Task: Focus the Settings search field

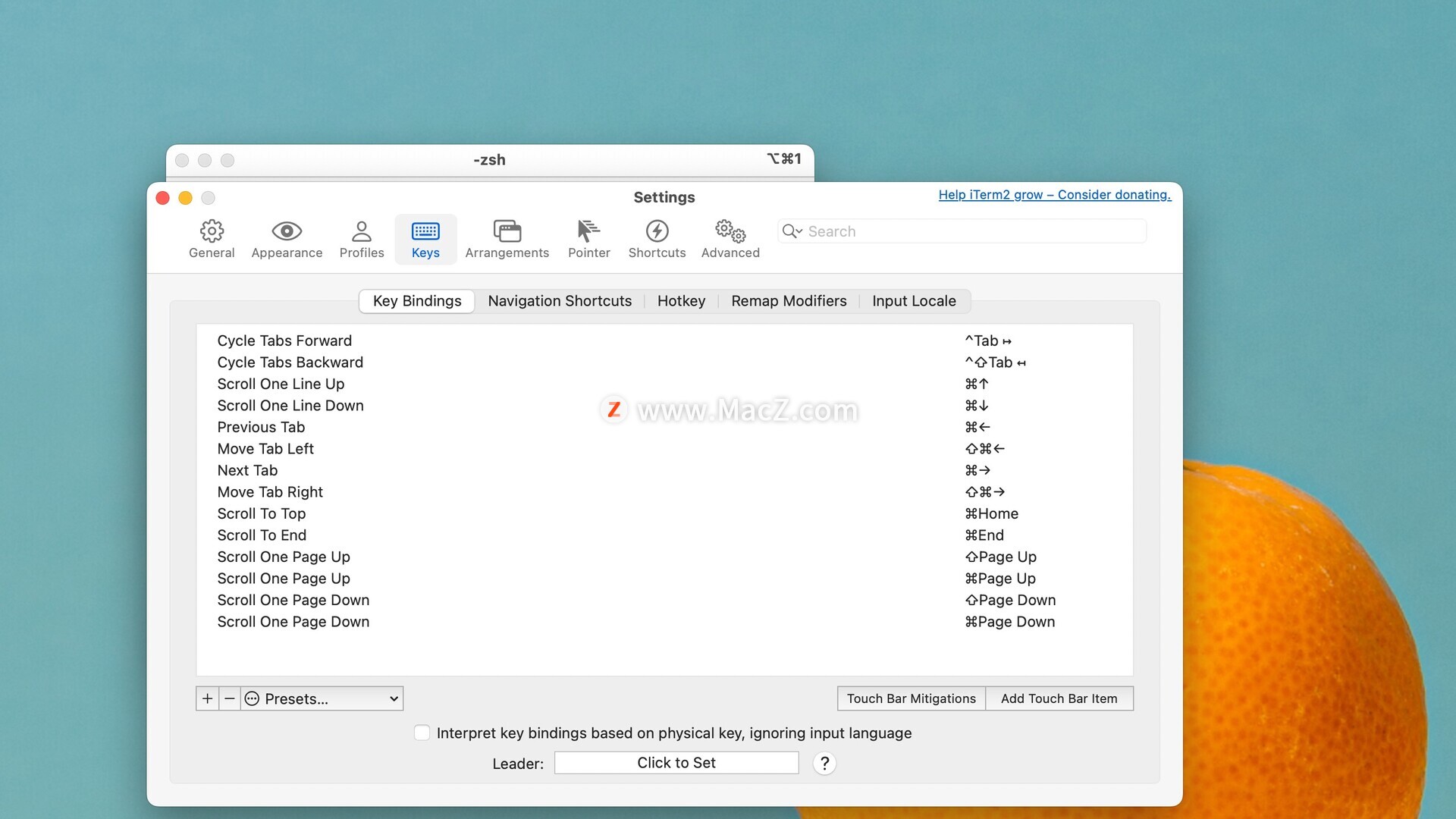Action: 962,231
